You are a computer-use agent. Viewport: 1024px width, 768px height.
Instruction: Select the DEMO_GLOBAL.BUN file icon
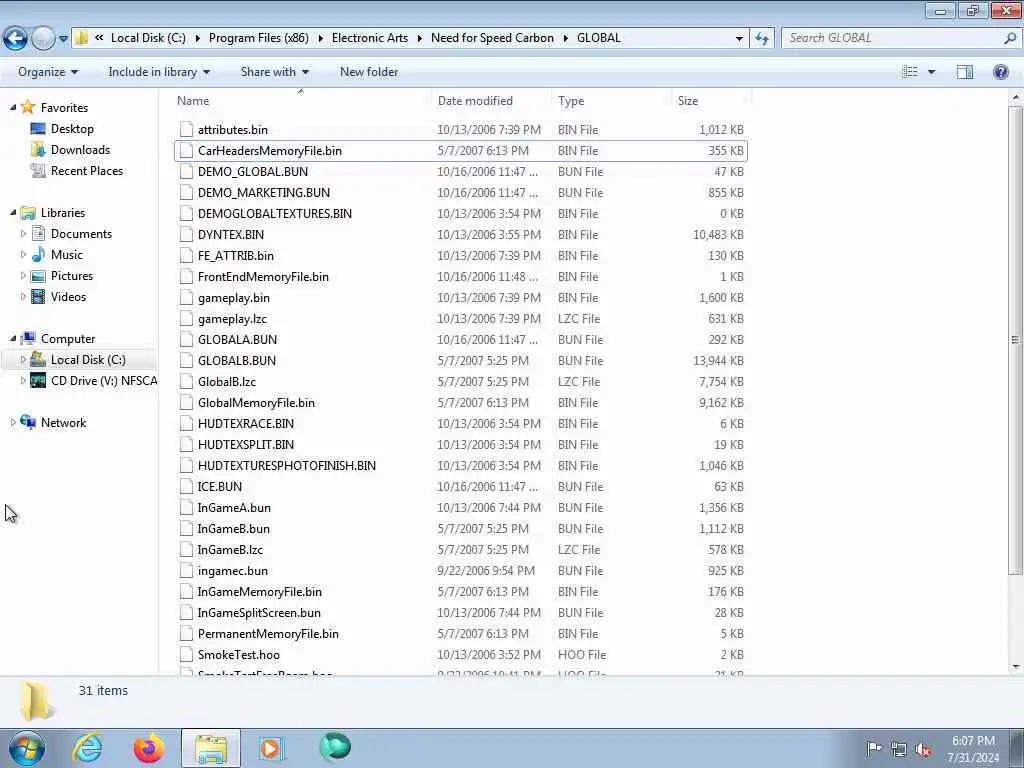point(186,172)
